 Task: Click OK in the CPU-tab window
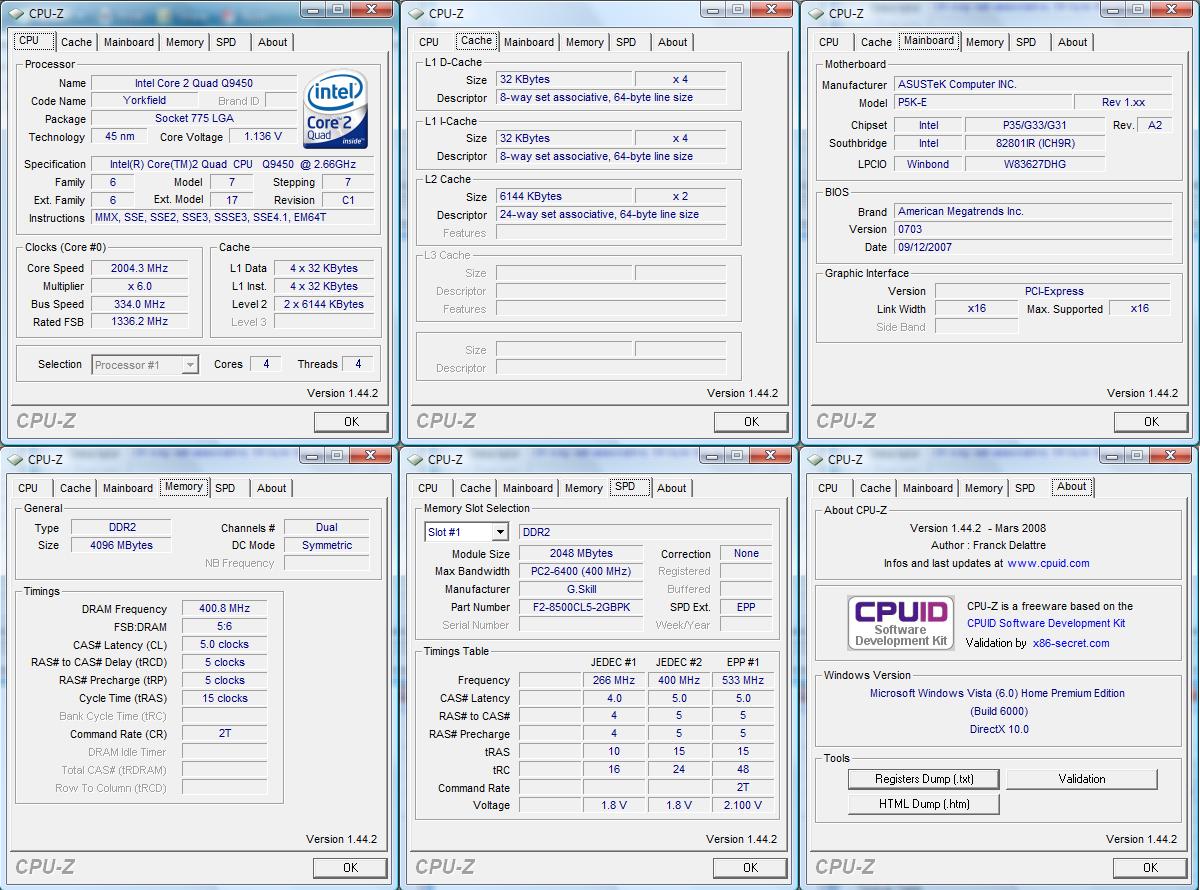351,422
